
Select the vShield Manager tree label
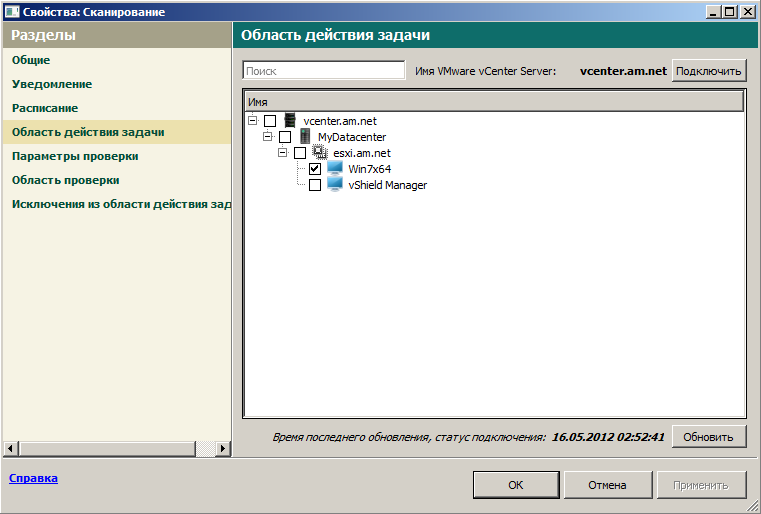[387, 185]
